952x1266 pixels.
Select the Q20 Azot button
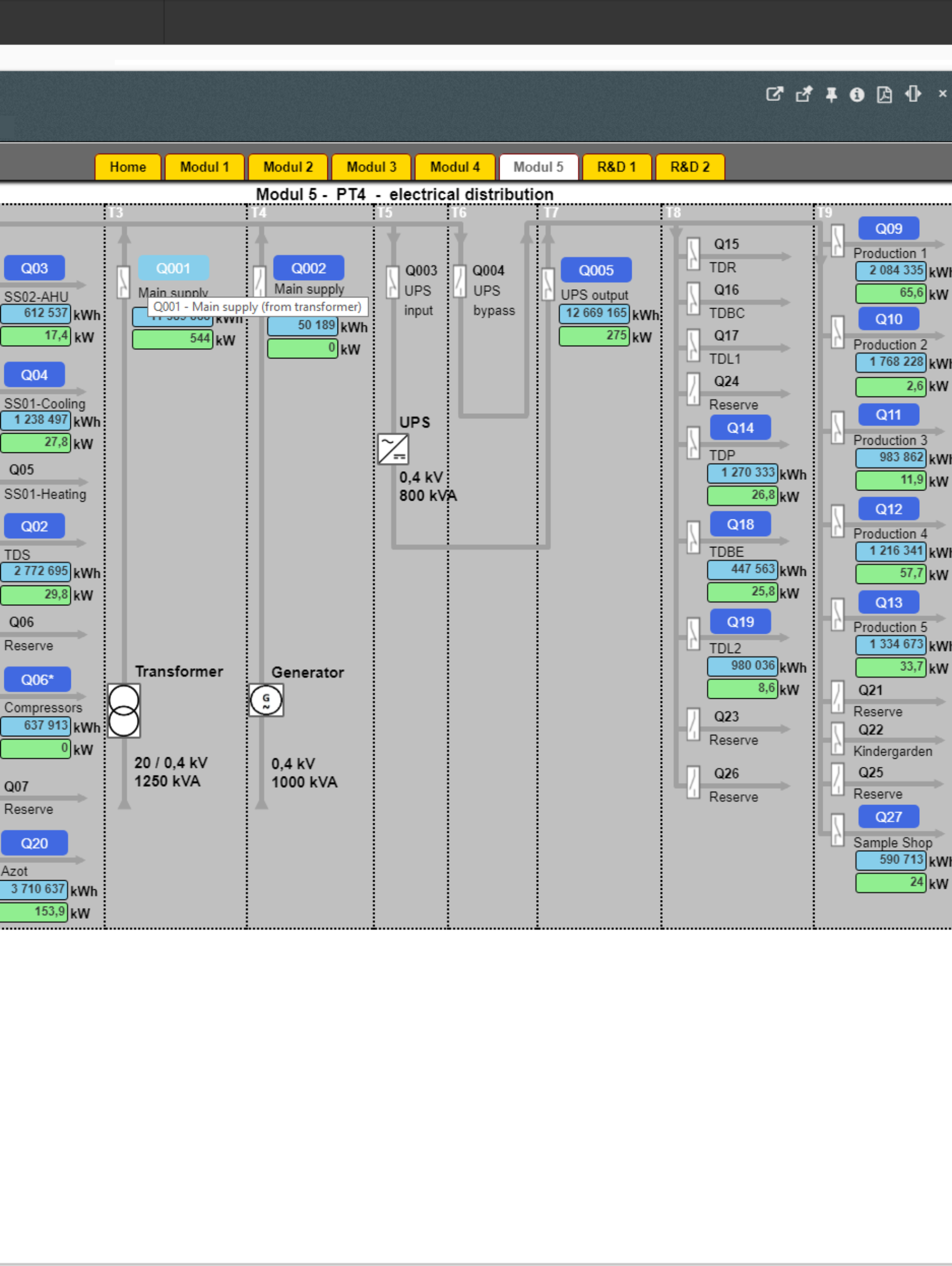click(x=34, y=843)
